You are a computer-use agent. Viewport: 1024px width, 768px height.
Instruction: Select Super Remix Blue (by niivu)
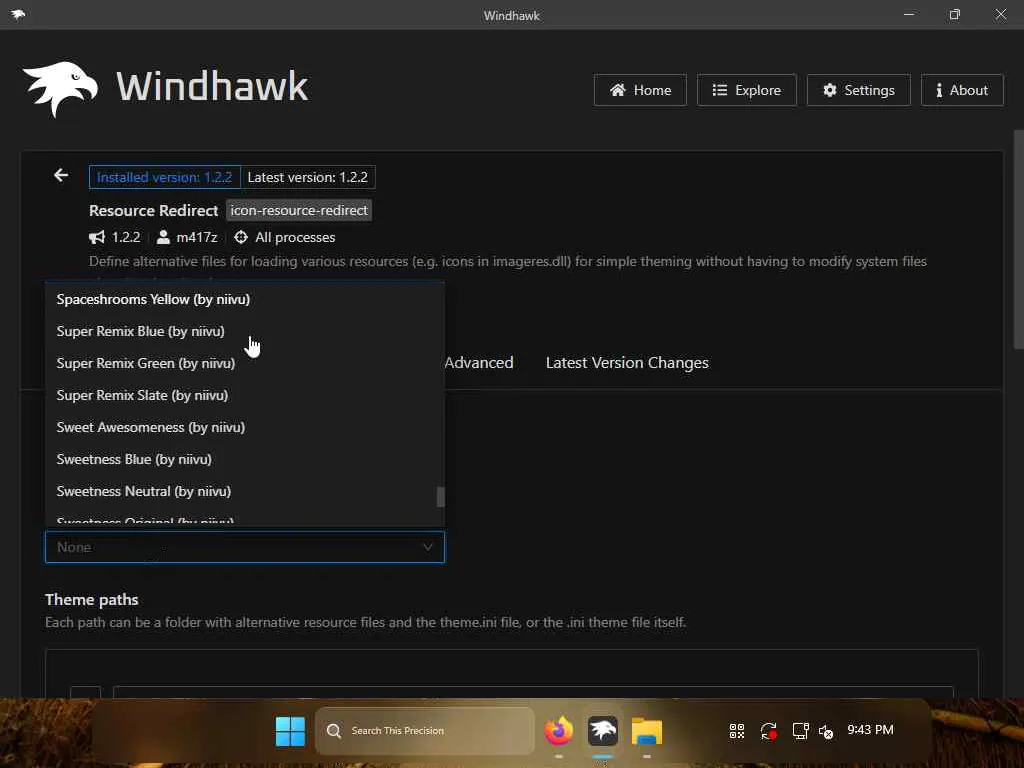(245, 331)
